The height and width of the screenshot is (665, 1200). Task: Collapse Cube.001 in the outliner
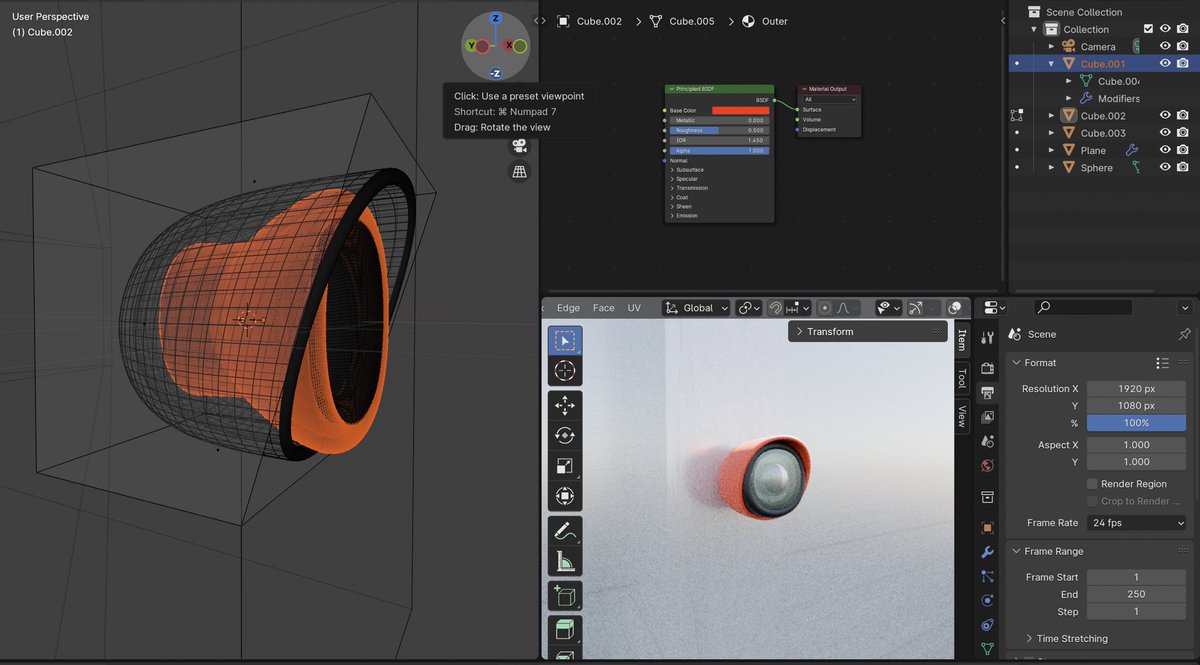pyautogui.click(x=1051, y=63)
